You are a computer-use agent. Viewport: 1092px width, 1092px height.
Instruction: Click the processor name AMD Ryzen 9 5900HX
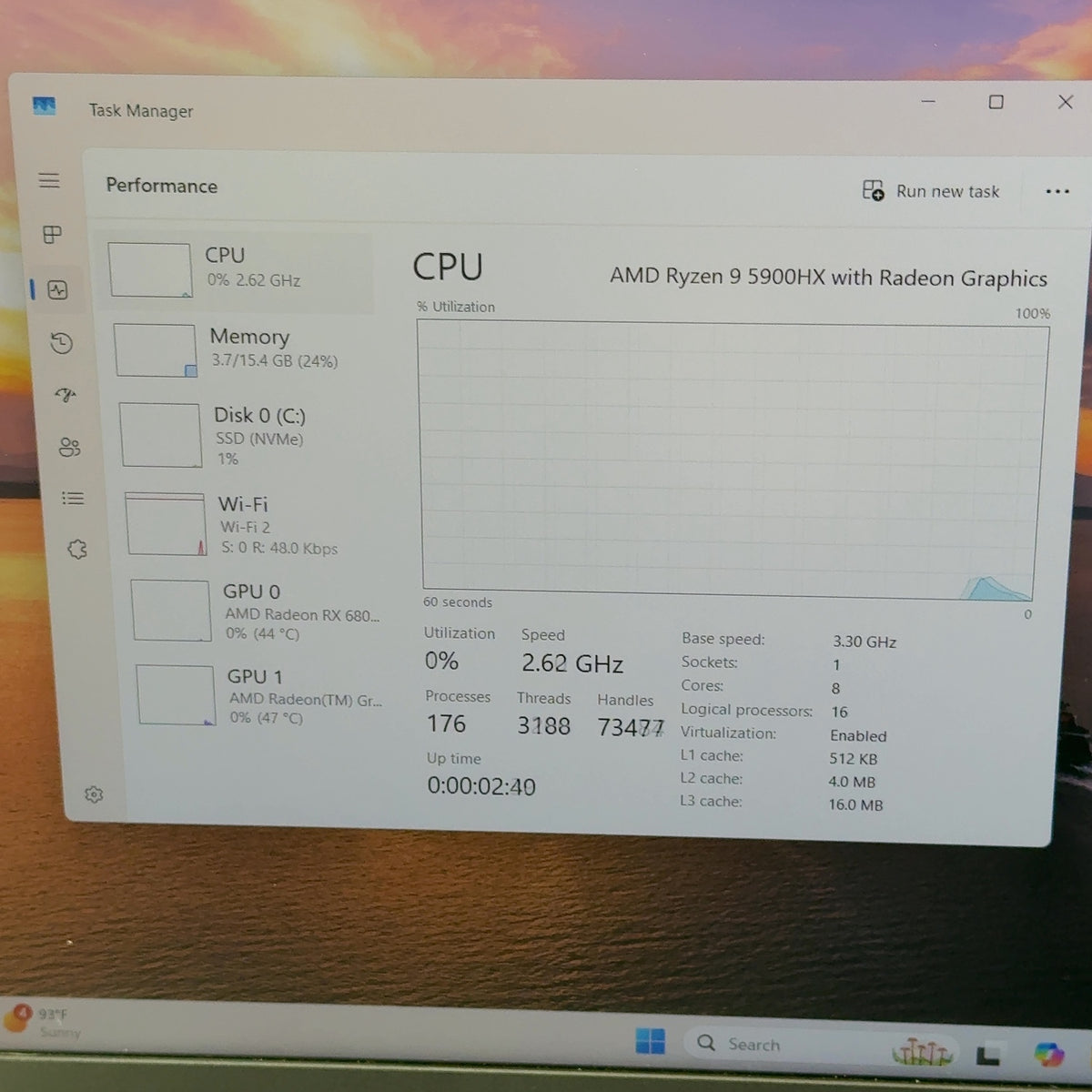[828, 277]
